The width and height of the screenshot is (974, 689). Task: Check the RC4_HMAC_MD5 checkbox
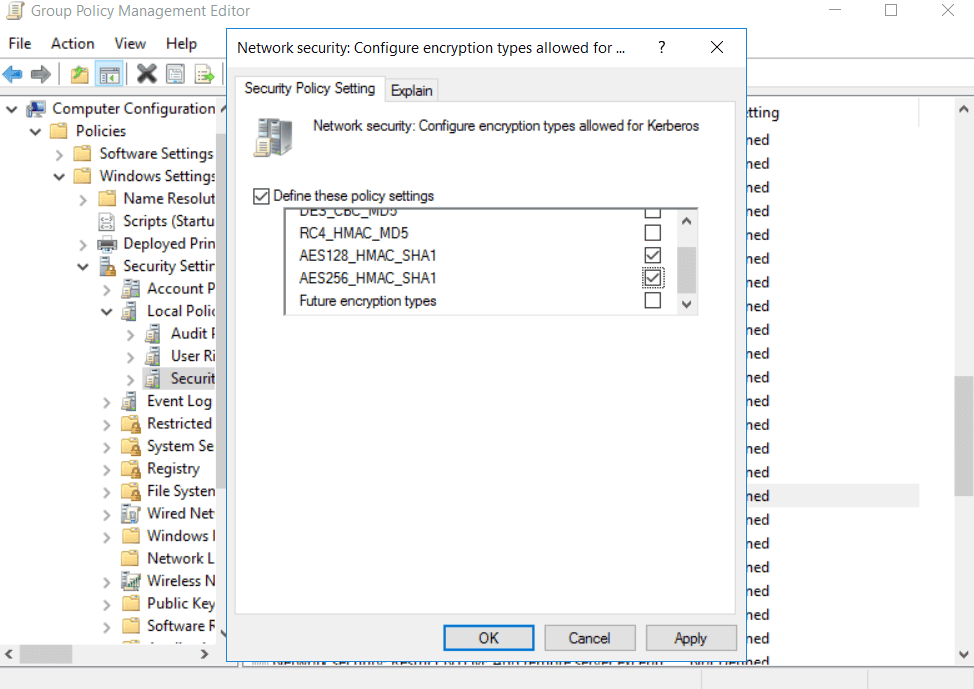coord(652,233)
